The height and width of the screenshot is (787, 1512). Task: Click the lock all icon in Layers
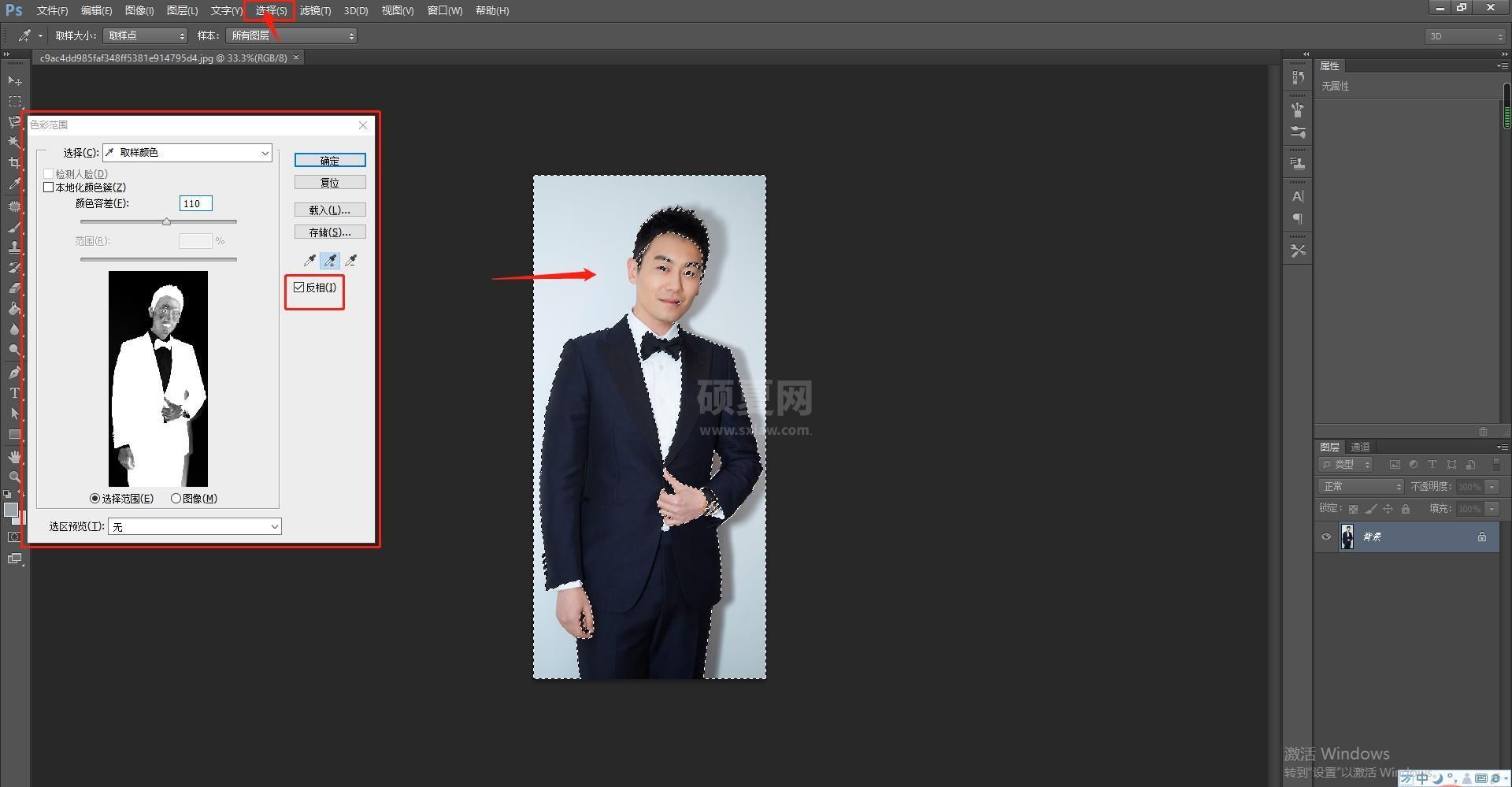[1406, 509]
